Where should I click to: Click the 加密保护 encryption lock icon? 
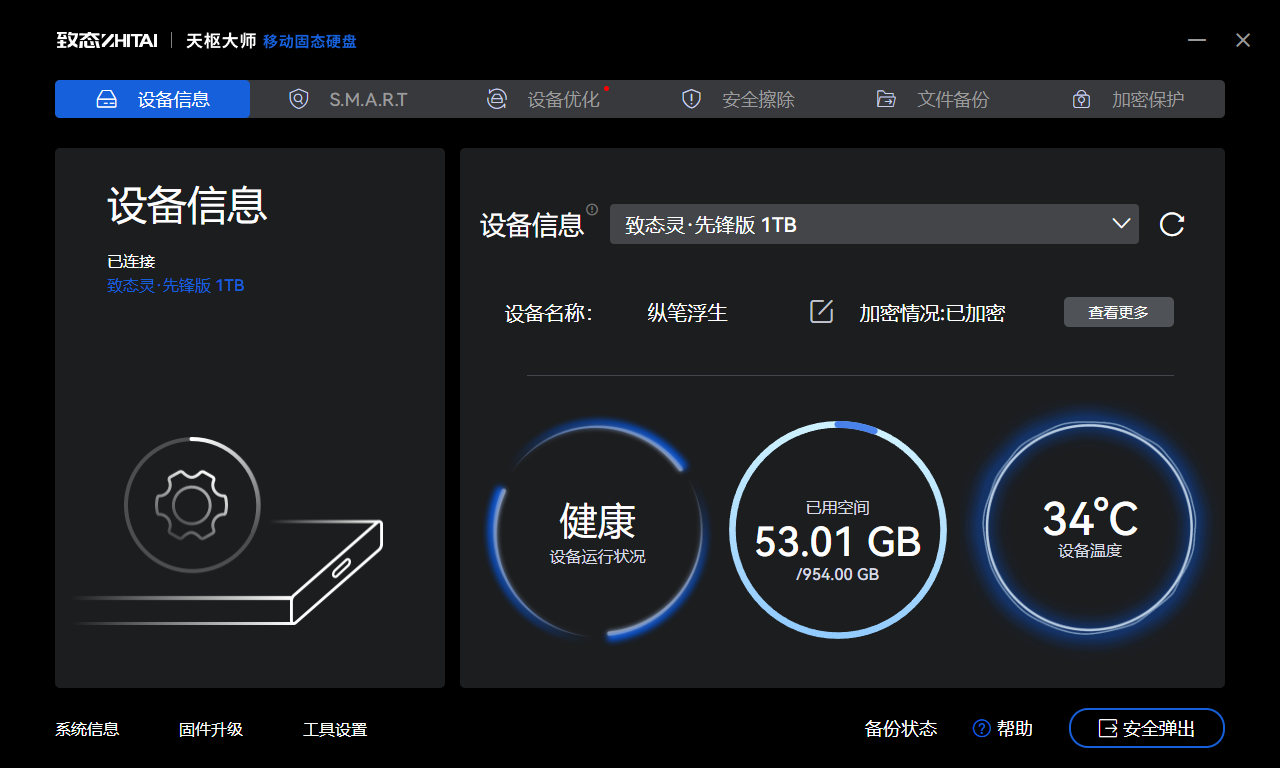[1081, 99]
